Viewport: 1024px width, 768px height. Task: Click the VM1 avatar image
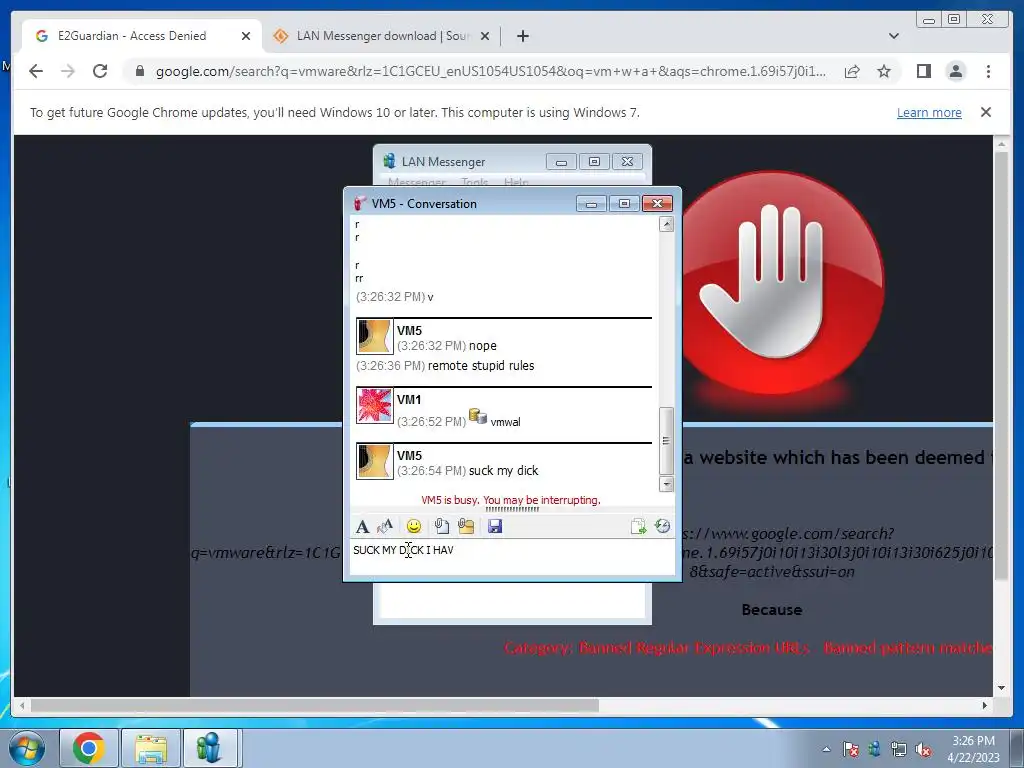[375, 406]
